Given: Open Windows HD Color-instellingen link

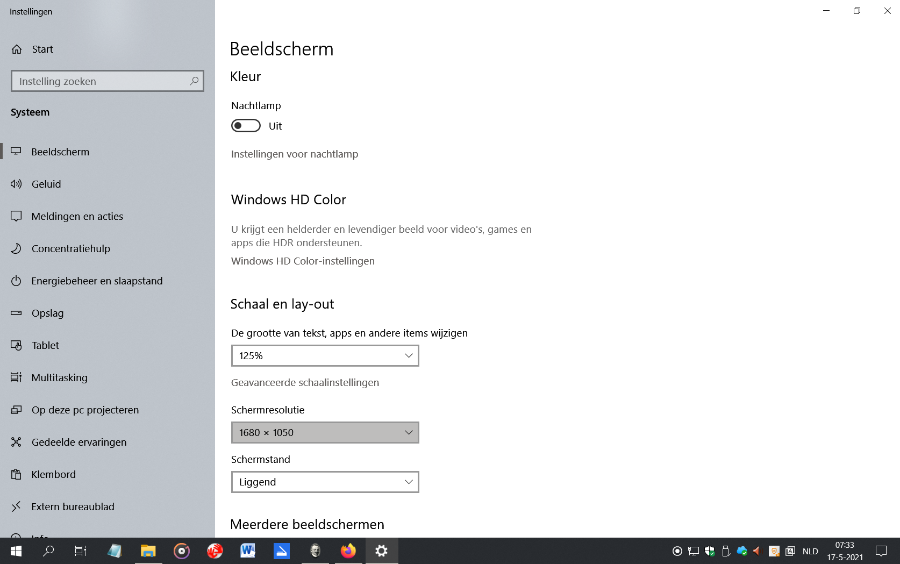Looking at the screenshot, I should click(x=302, y=261).
